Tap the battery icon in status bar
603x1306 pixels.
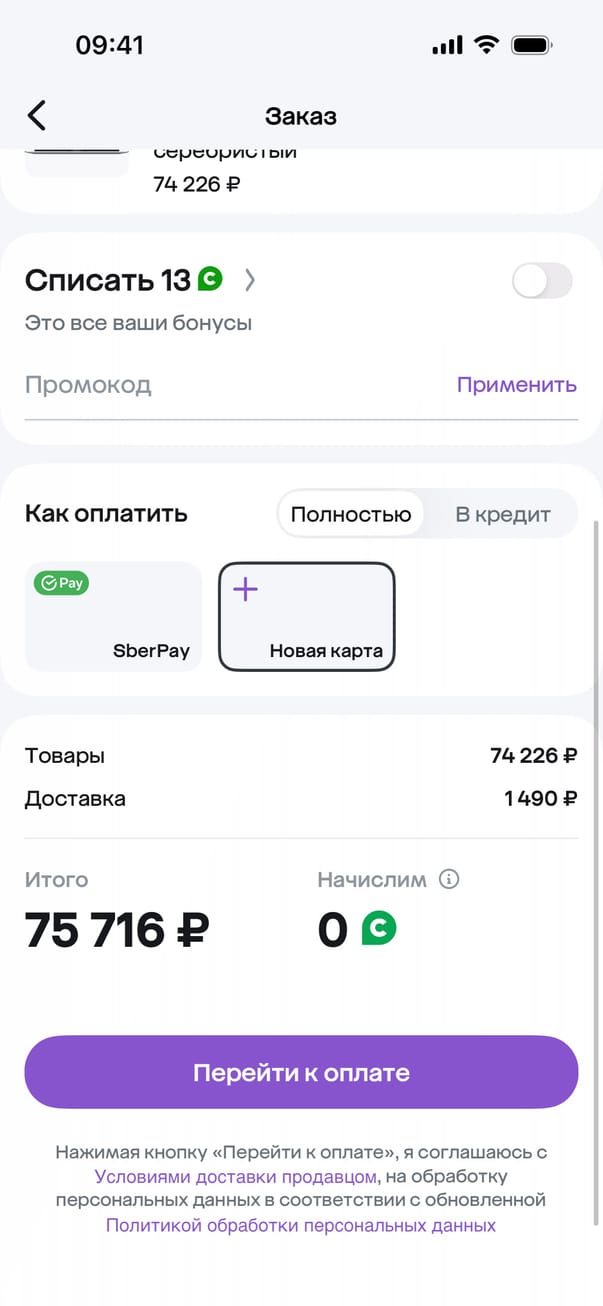click(x=532, y=45)
